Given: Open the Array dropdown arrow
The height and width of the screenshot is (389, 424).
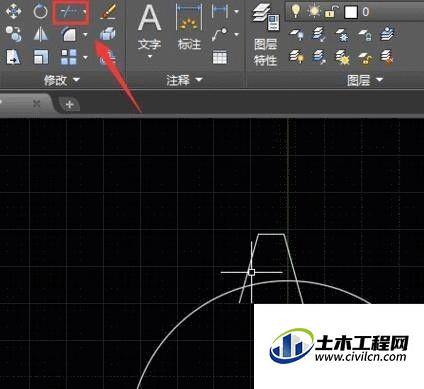Looking at the screenshot, I should point(85,57).
